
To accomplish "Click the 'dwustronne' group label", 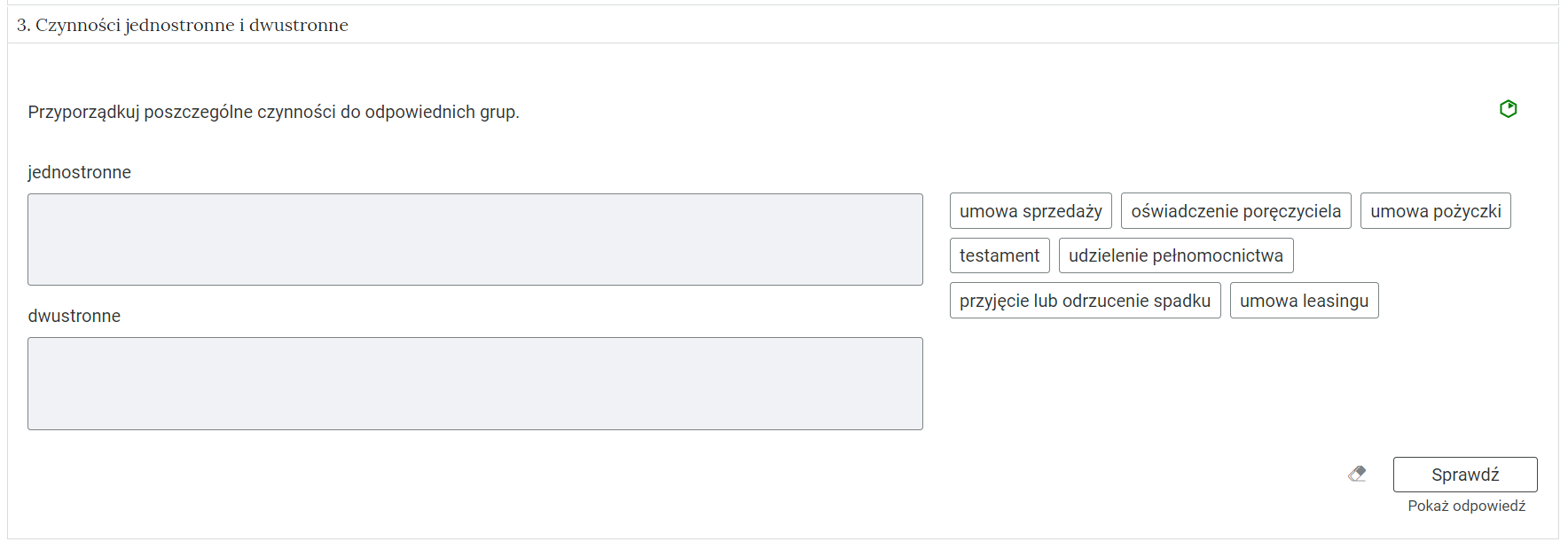I will tap(74, 316).
